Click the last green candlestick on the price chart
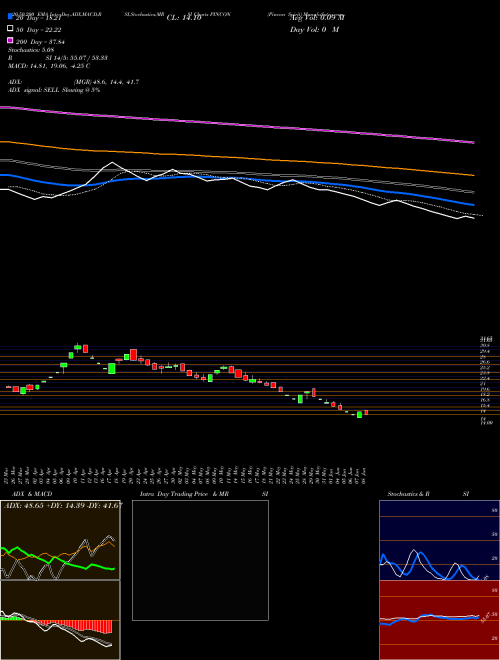500x660 pixels. (359, 415)
